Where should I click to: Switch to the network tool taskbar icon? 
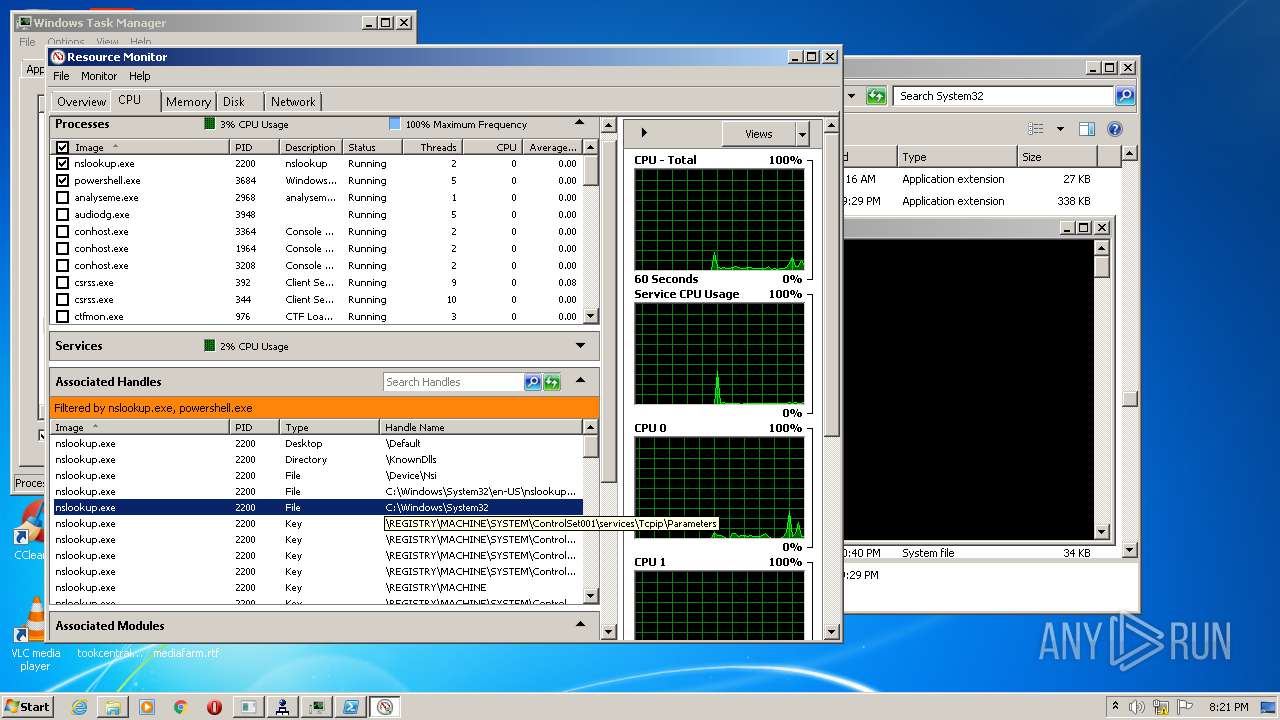click(x=282, y=707)
